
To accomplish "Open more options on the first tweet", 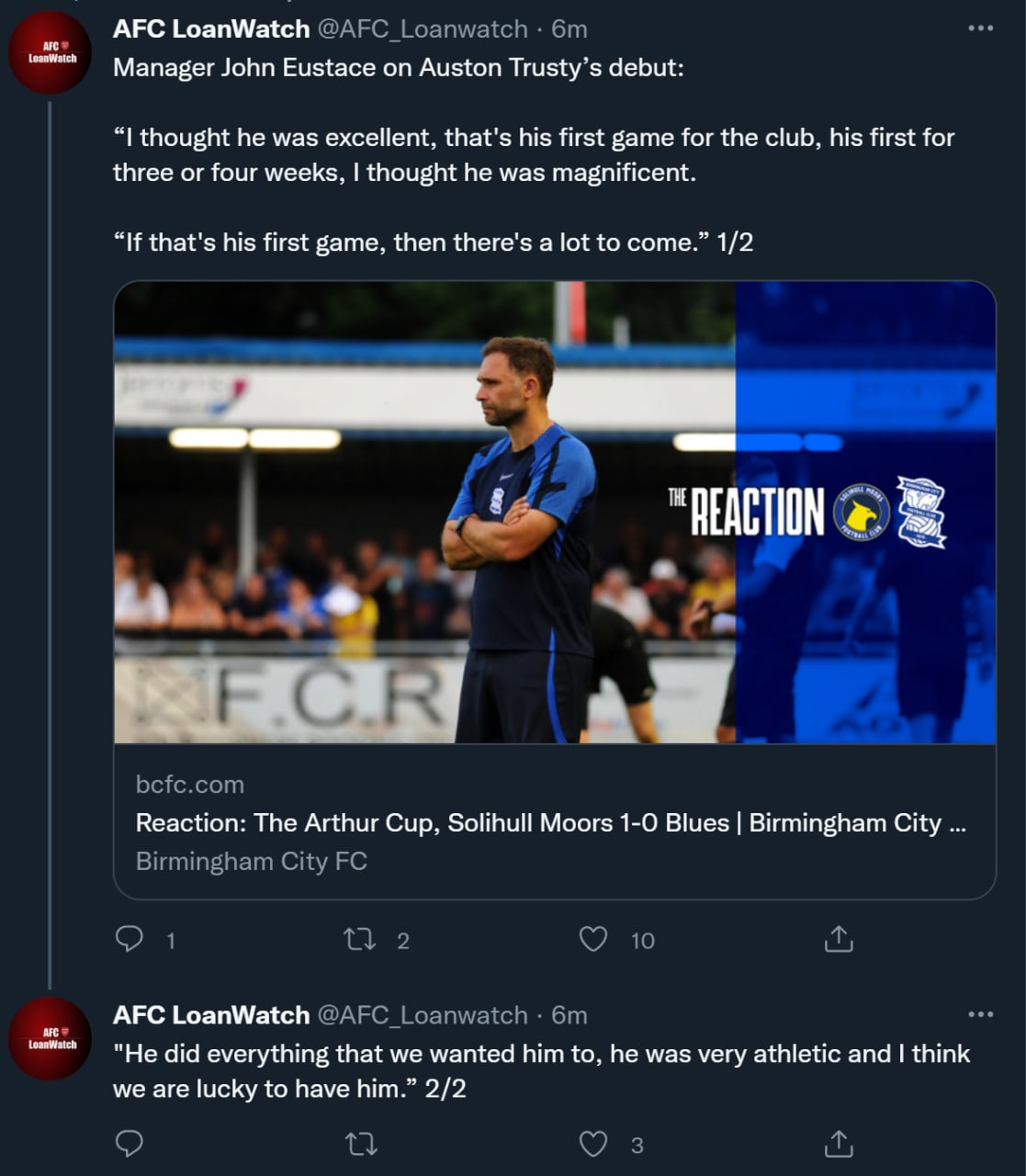I will (x=980, y=28).
